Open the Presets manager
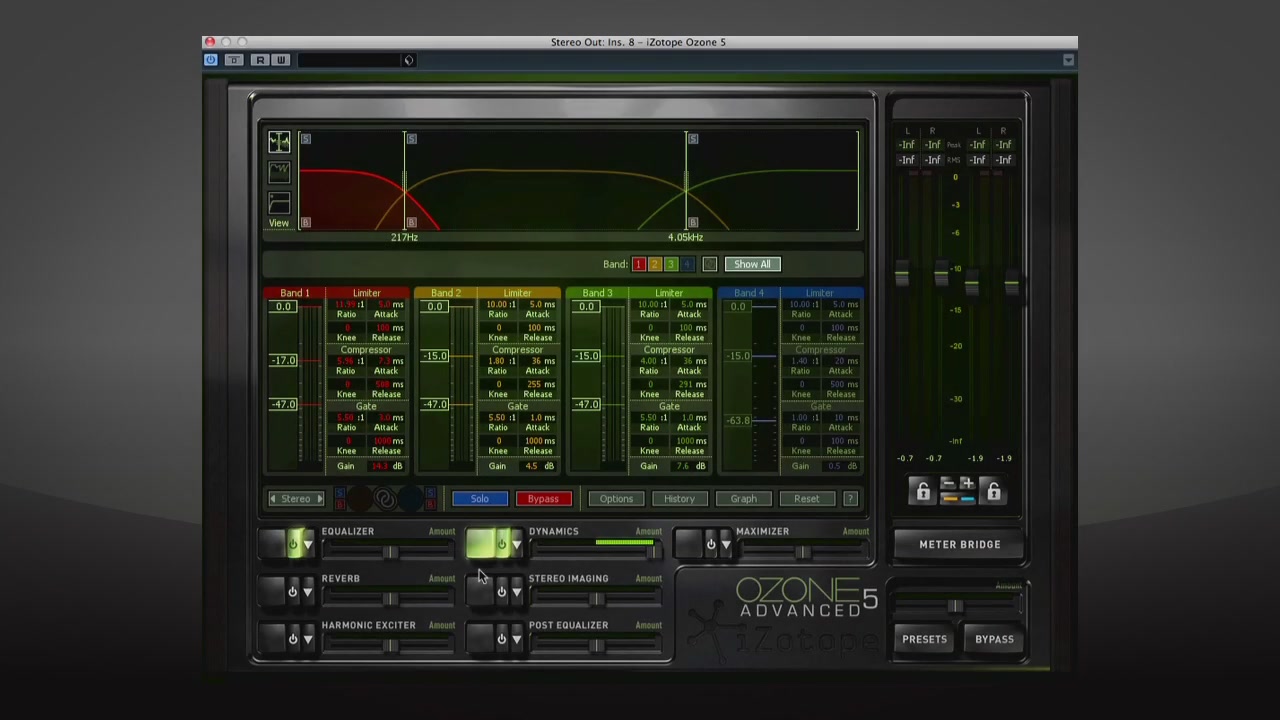 pos(924,639)
